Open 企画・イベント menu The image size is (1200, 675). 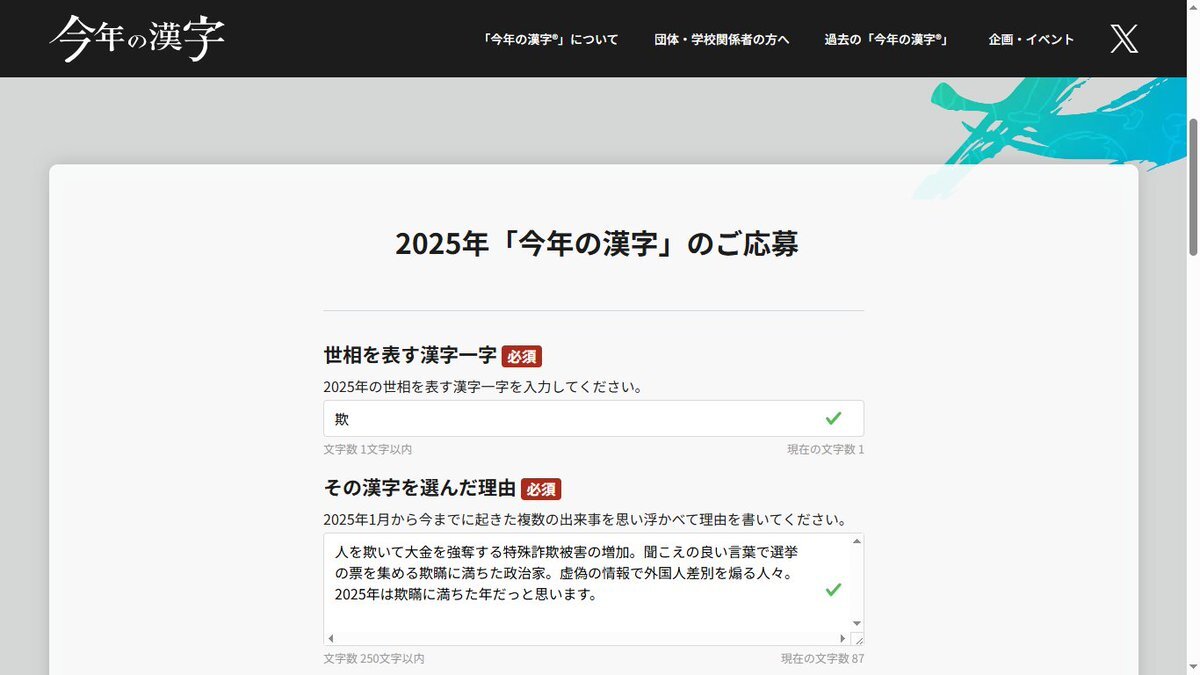pos(1031,40)
